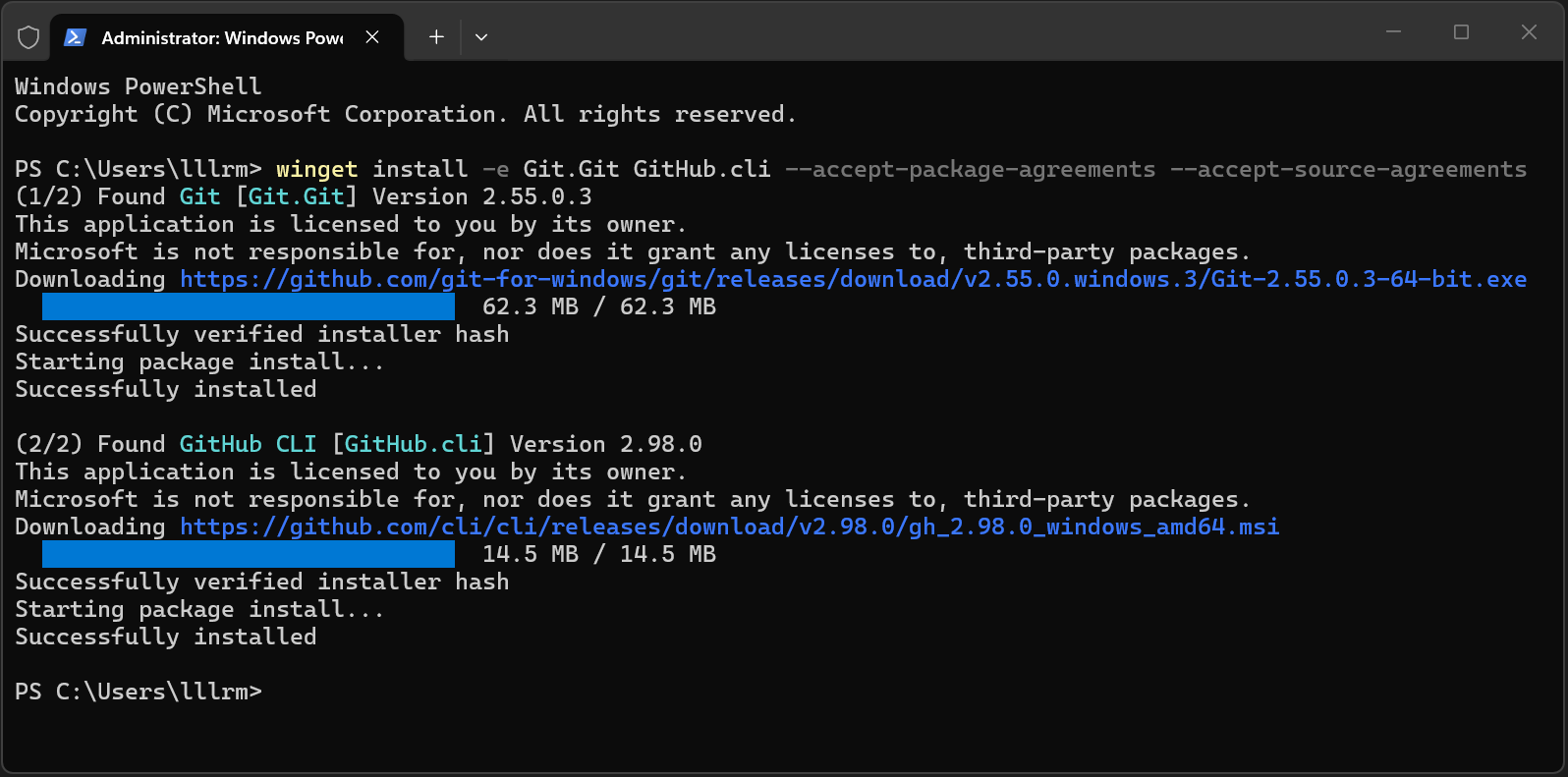1568x777 pixels.
Task: Minimize the Terminal window
Action: pyautogui.click(x=1393, y=31)
